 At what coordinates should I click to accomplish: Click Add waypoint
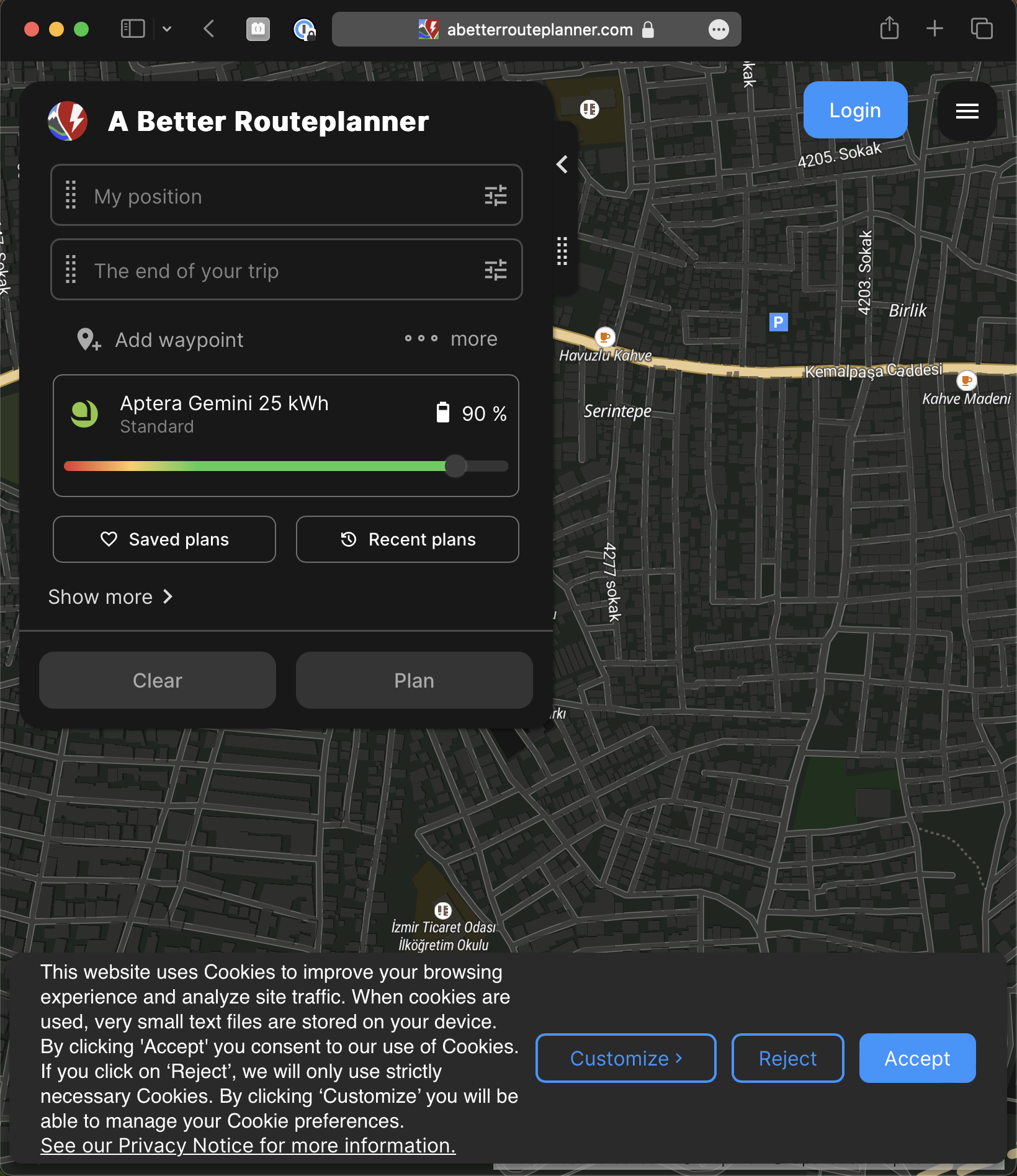(160, 339)
